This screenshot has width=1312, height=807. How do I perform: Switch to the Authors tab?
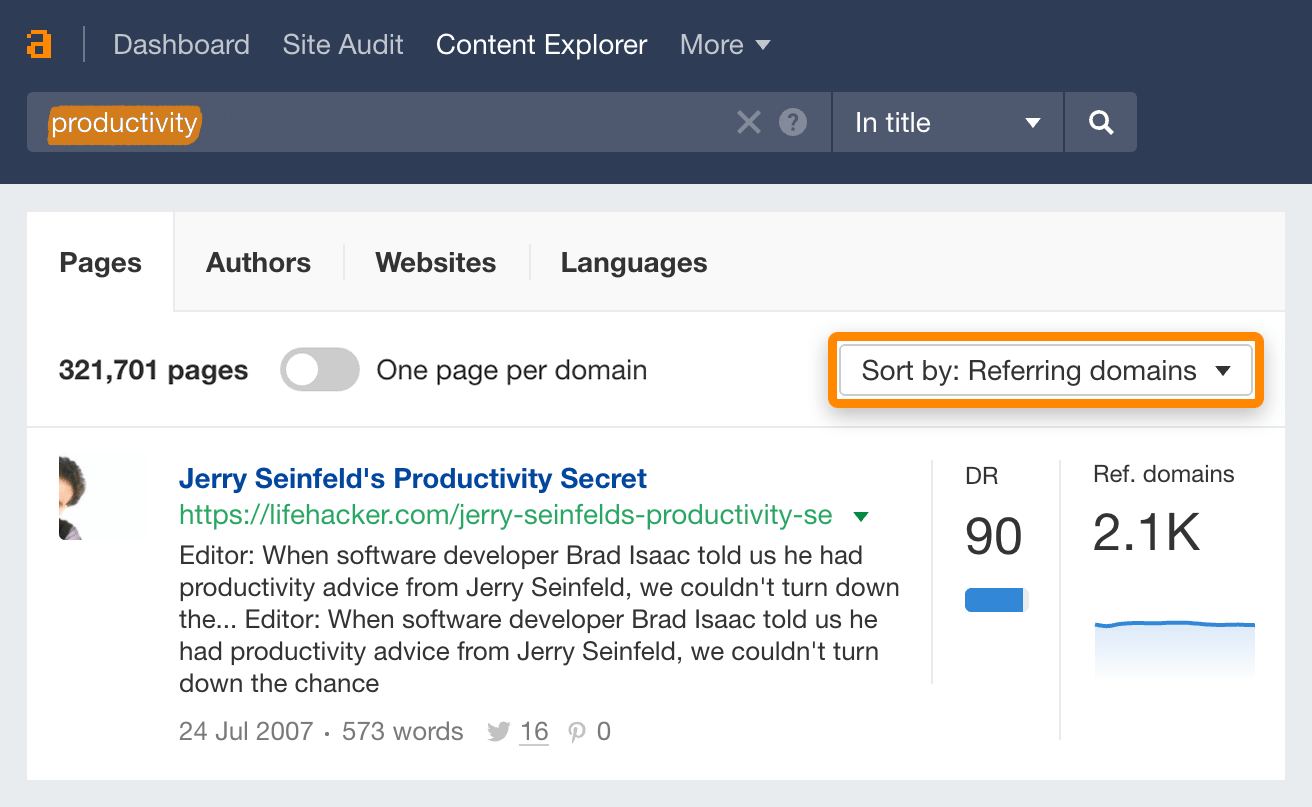tap(258, 263)
